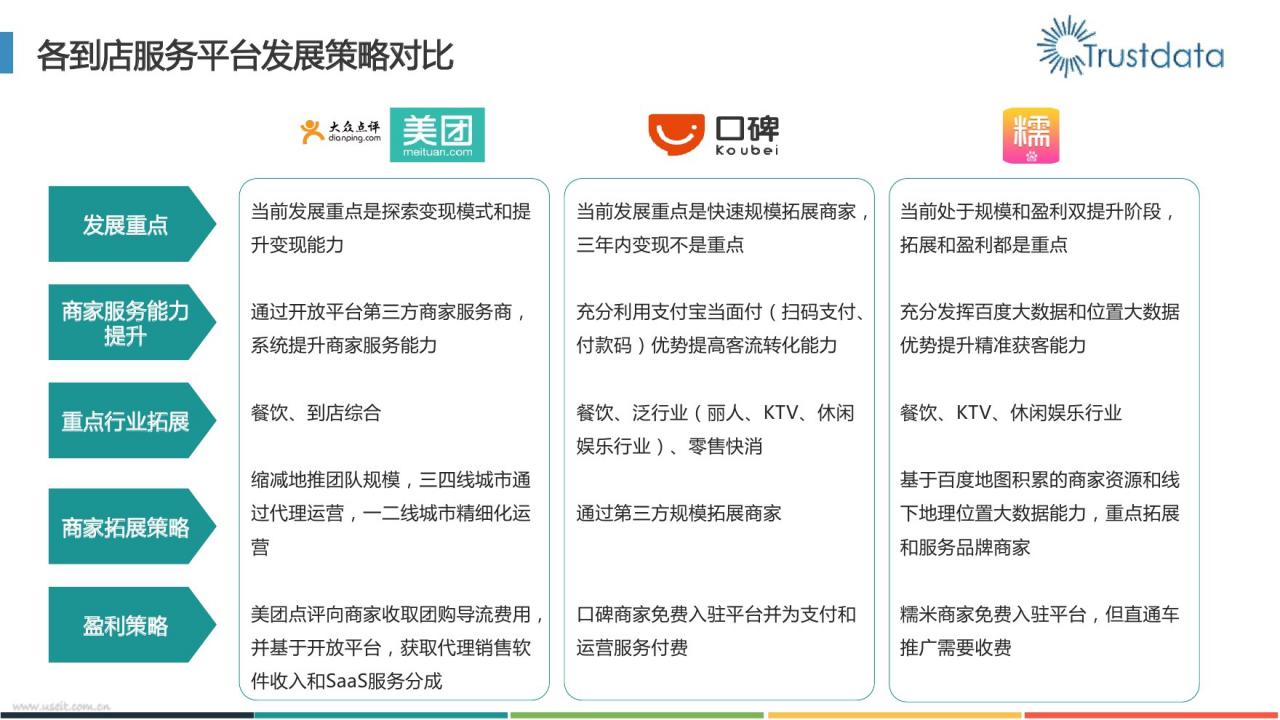Screen dimensions: 1280x720
Task: Click text 三年内变现不是重点
Action: (660, 245)
